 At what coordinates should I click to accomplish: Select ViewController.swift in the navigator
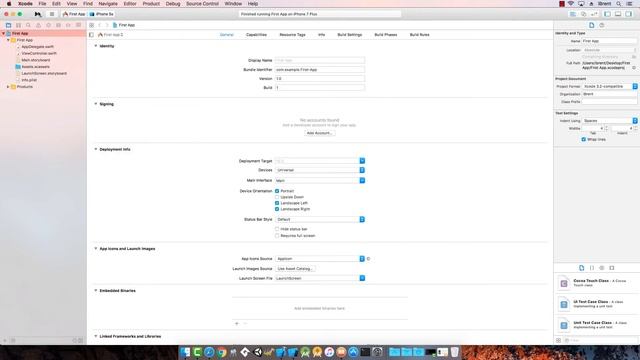(39, 53)
